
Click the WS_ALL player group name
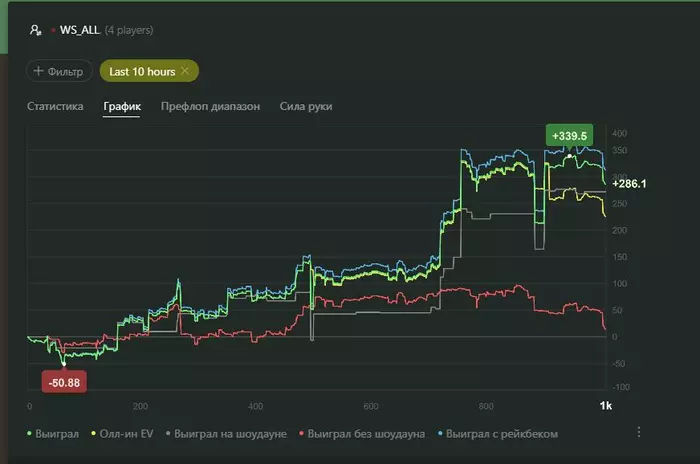point(79,30)
